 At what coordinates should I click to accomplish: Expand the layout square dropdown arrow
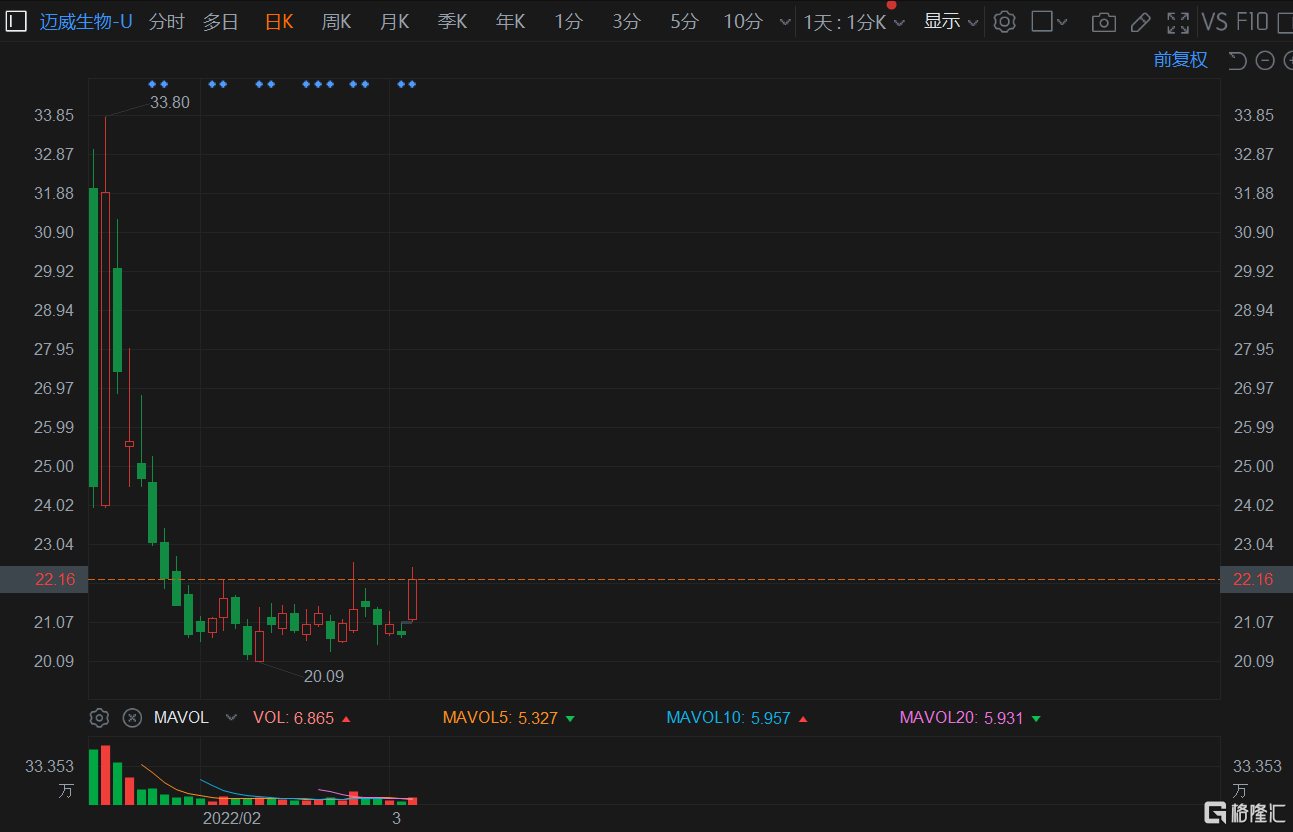(x=1062, y=22)
